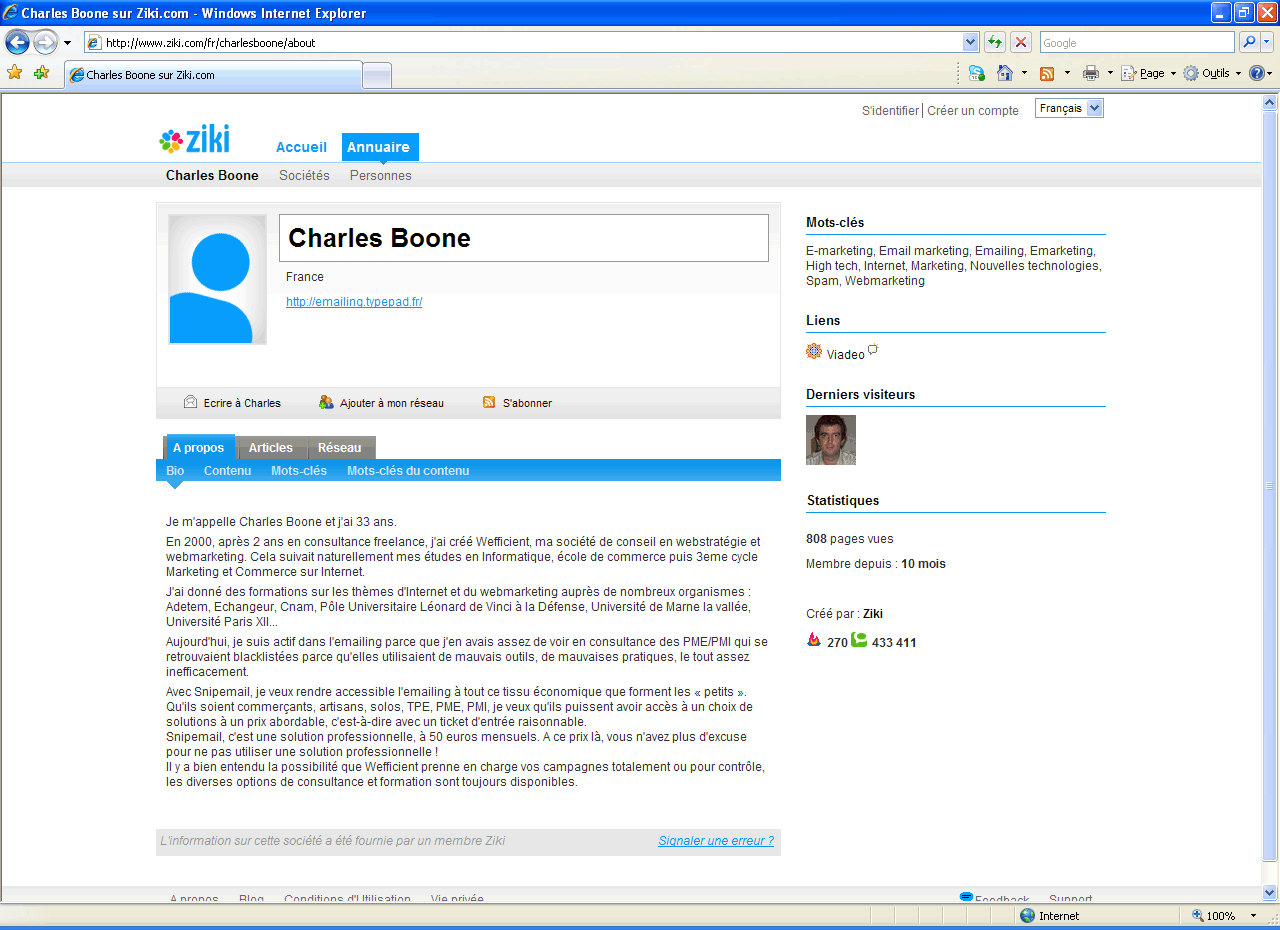The width and height of the screenshot is (1280, 930).
Task: Refresh the page with the green arrows
Action: 995,43
